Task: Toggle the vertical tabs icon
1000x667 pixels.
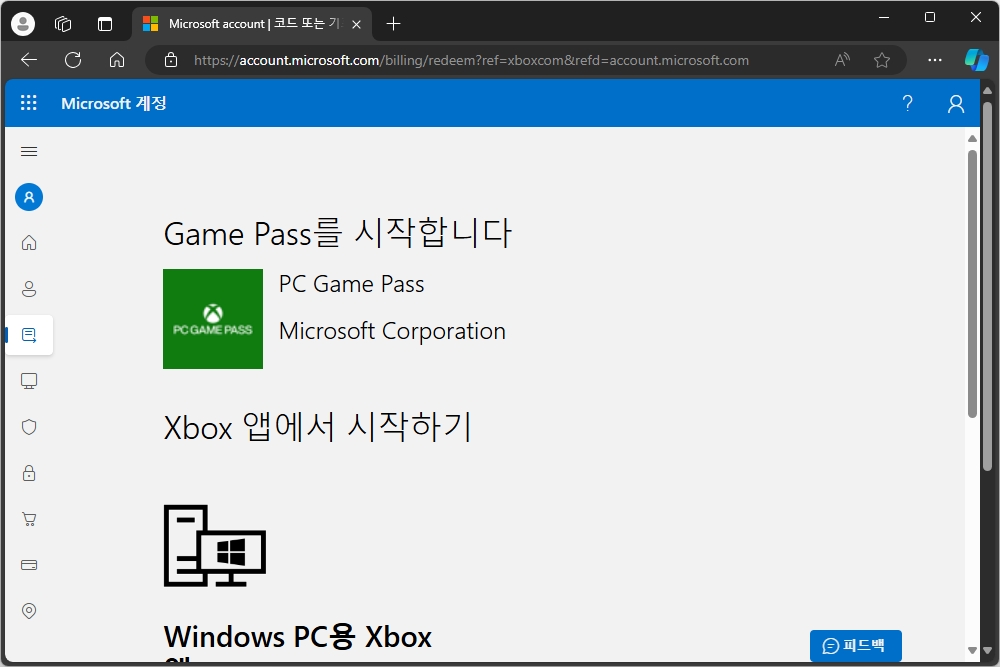Action: point(105,24)
